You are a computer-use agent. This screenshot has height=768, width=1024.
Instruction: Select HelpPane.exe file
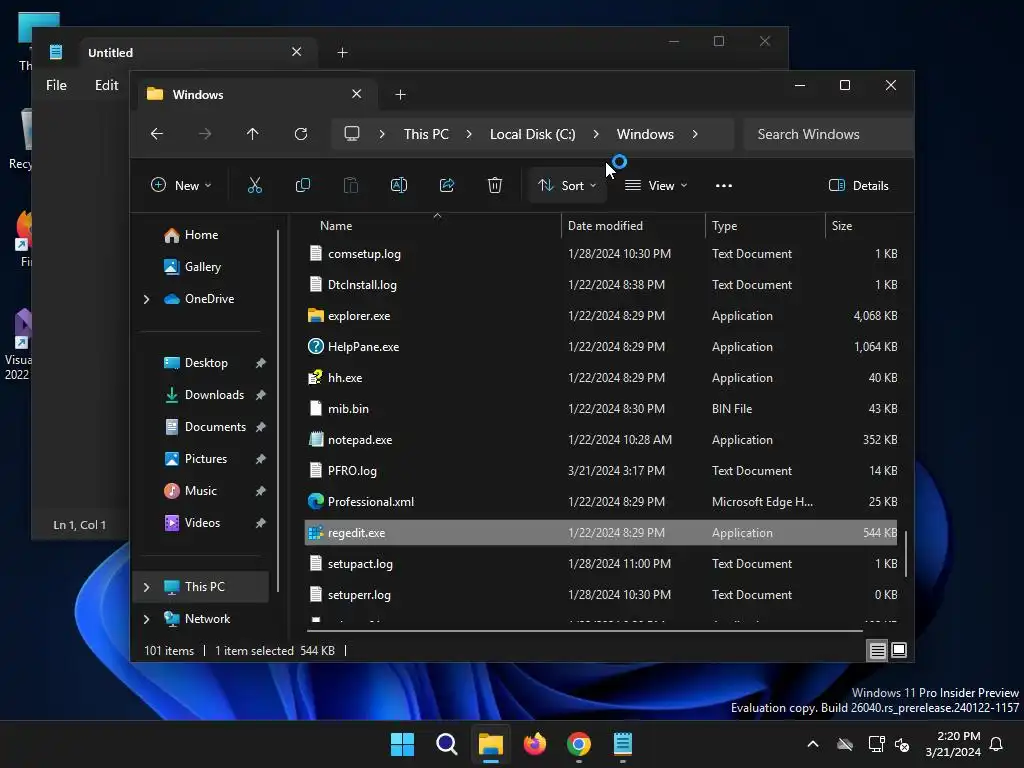601,347
